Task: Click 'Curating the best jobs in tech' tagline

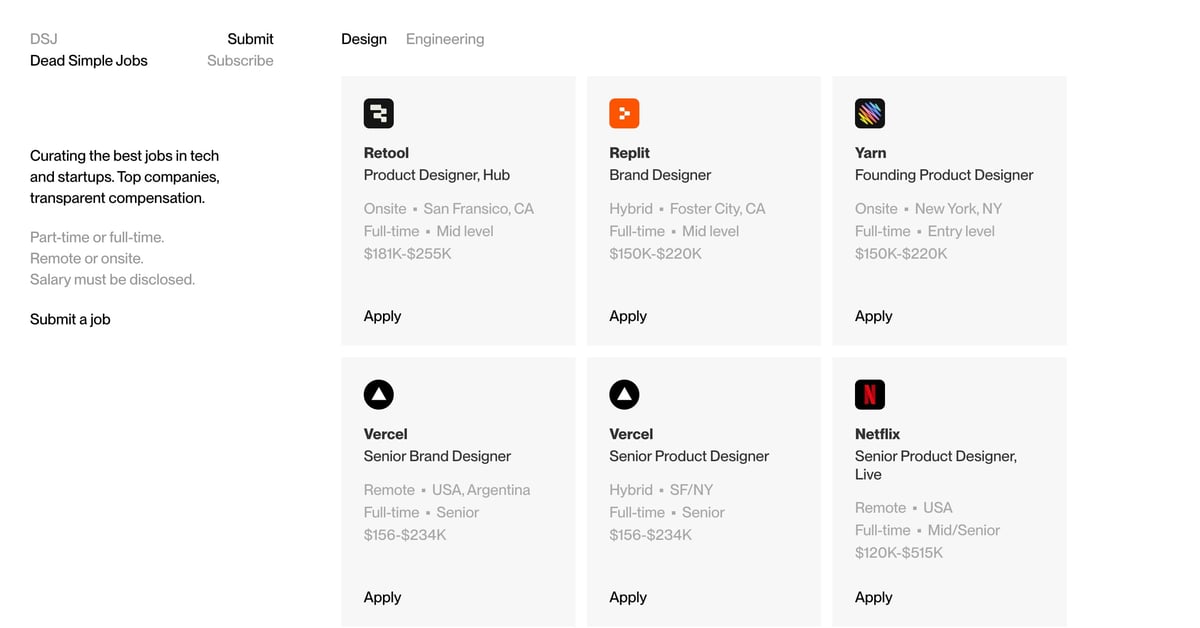Action: coord(124,155)
